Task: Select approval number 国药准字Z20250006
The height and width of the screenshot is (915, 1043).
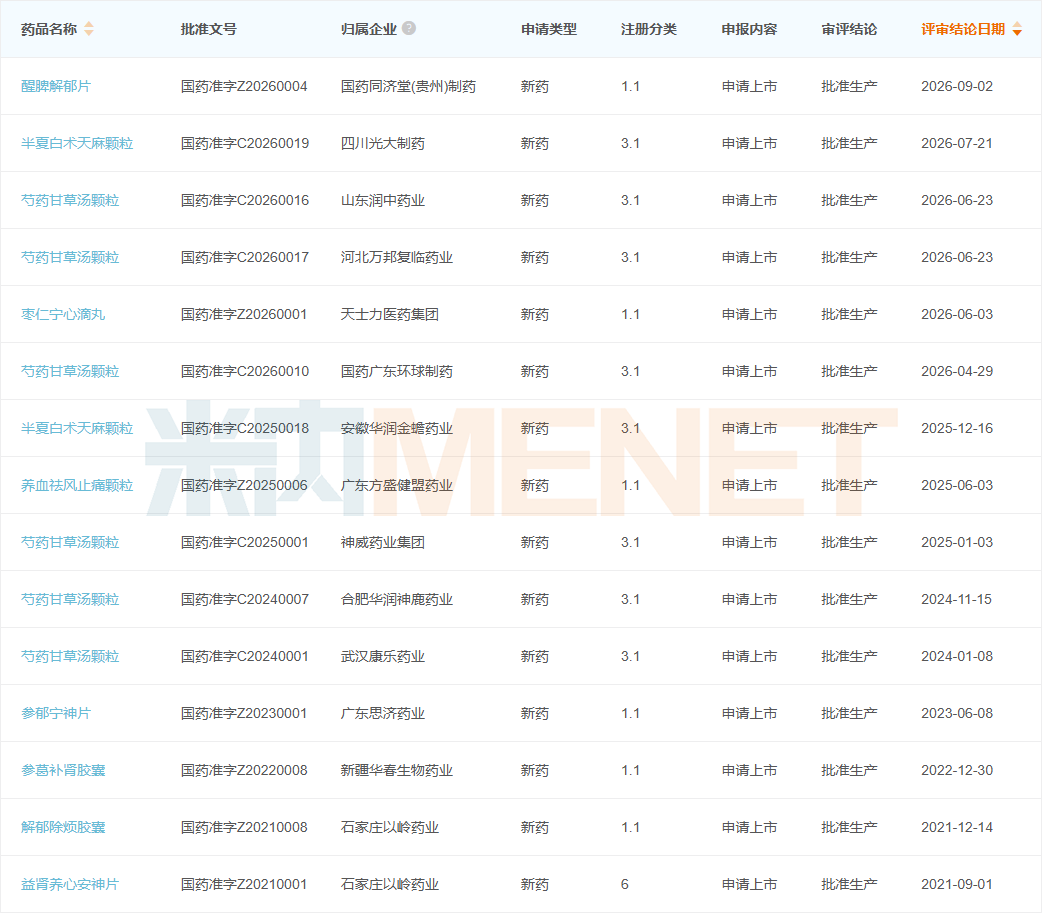Action: click(244, 485)
